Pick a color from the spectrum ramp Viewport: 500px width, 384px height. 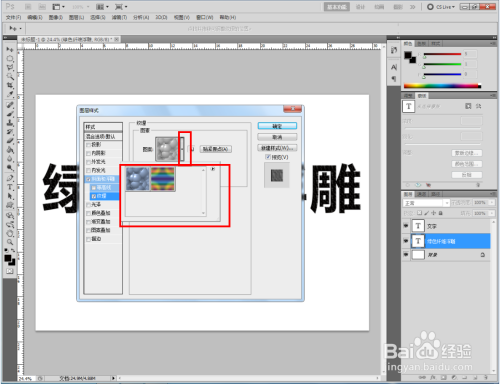442,86
